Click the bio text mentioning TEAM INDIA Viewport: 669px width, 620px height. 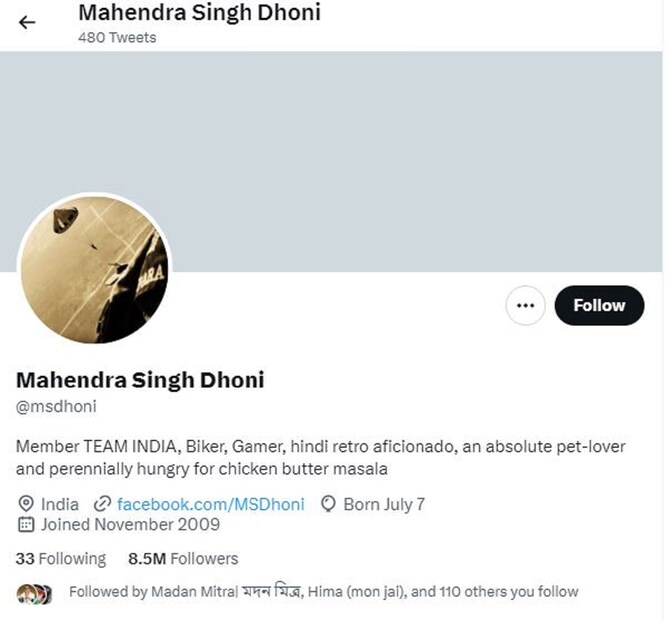320,457
